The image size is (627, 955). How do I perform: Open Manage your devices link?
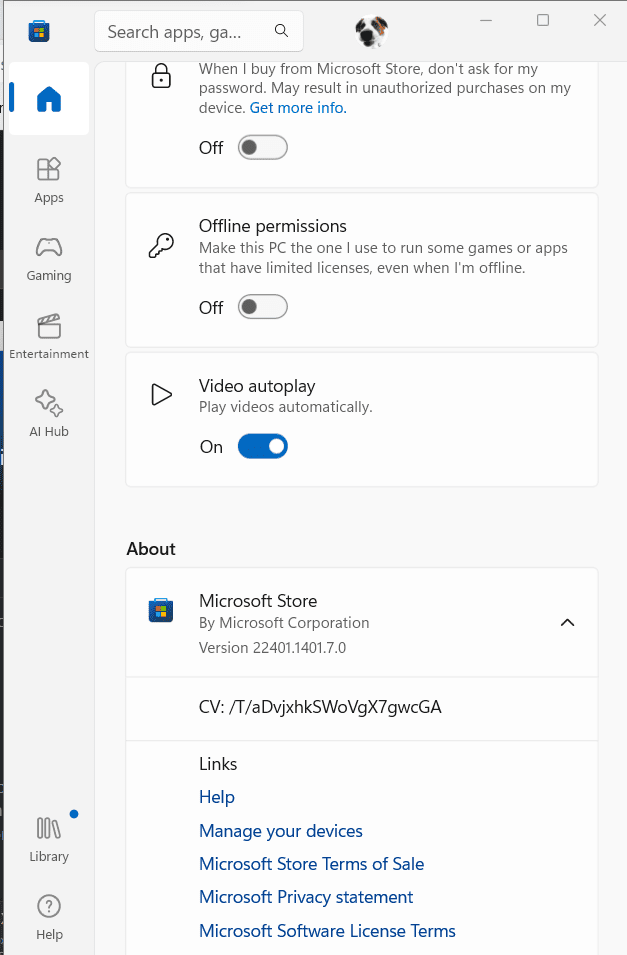pos(281,831)
